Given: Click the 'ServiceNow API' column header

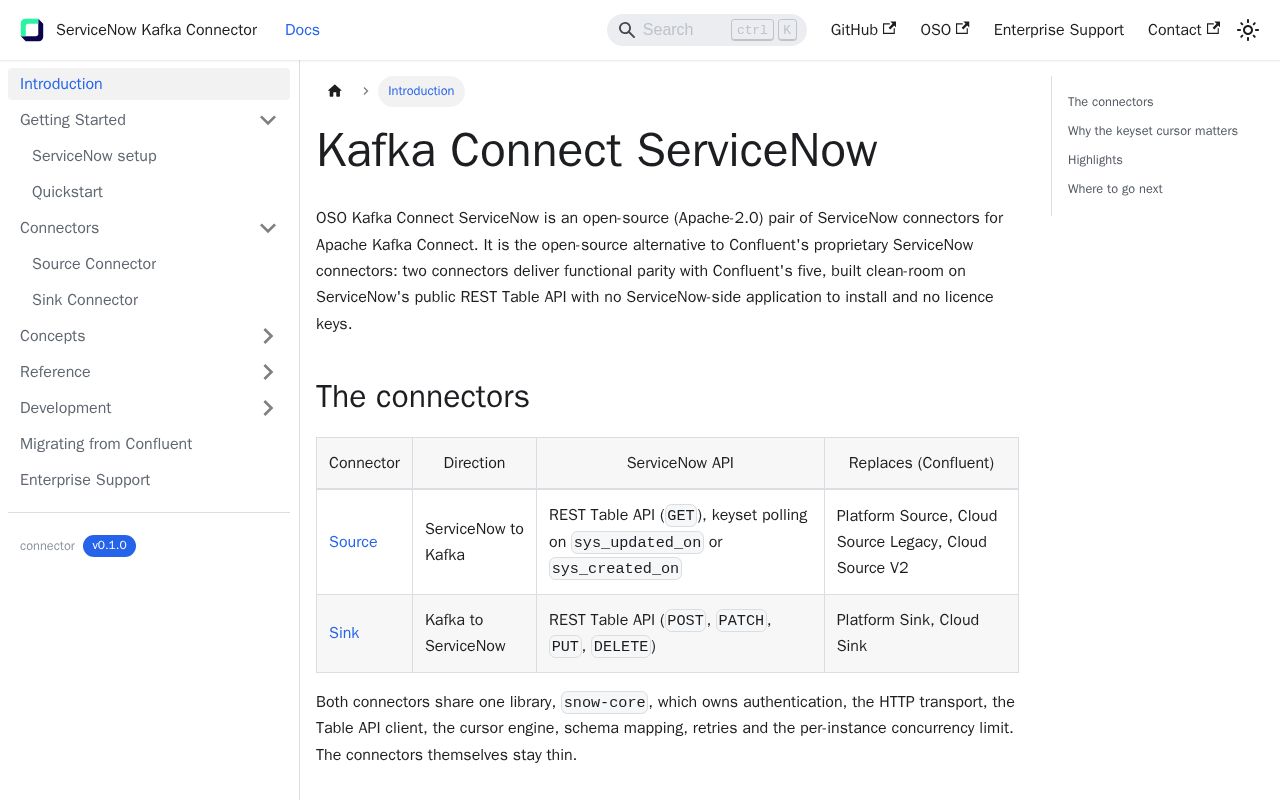Looking at the screenshot, I should click(680, 463).
